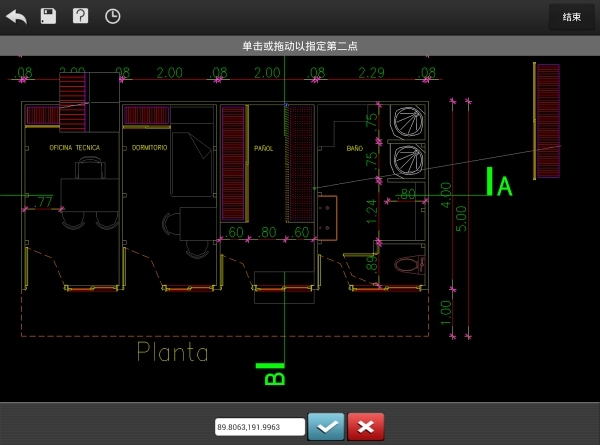Cancel input with the red X button

pos(366,426)
